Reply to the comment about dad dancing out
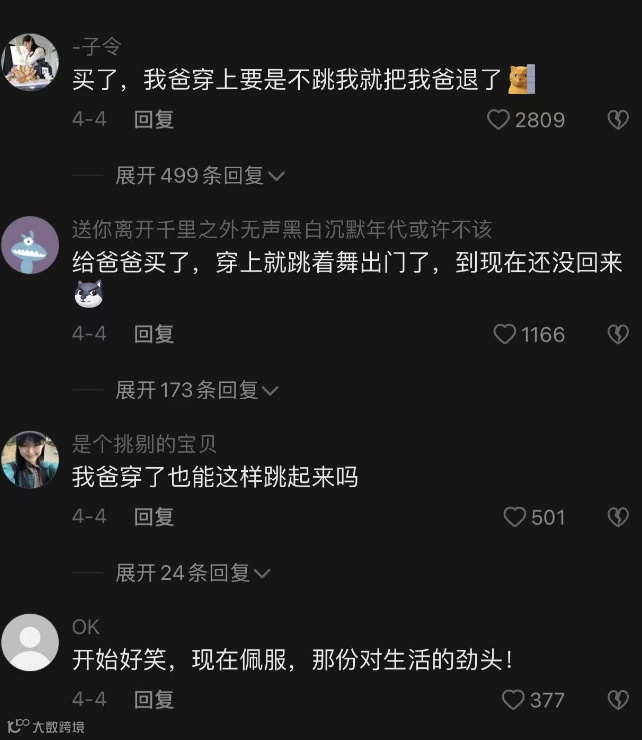Image resolution: width=642 pixels, height=740 pixels. (154, 334)
